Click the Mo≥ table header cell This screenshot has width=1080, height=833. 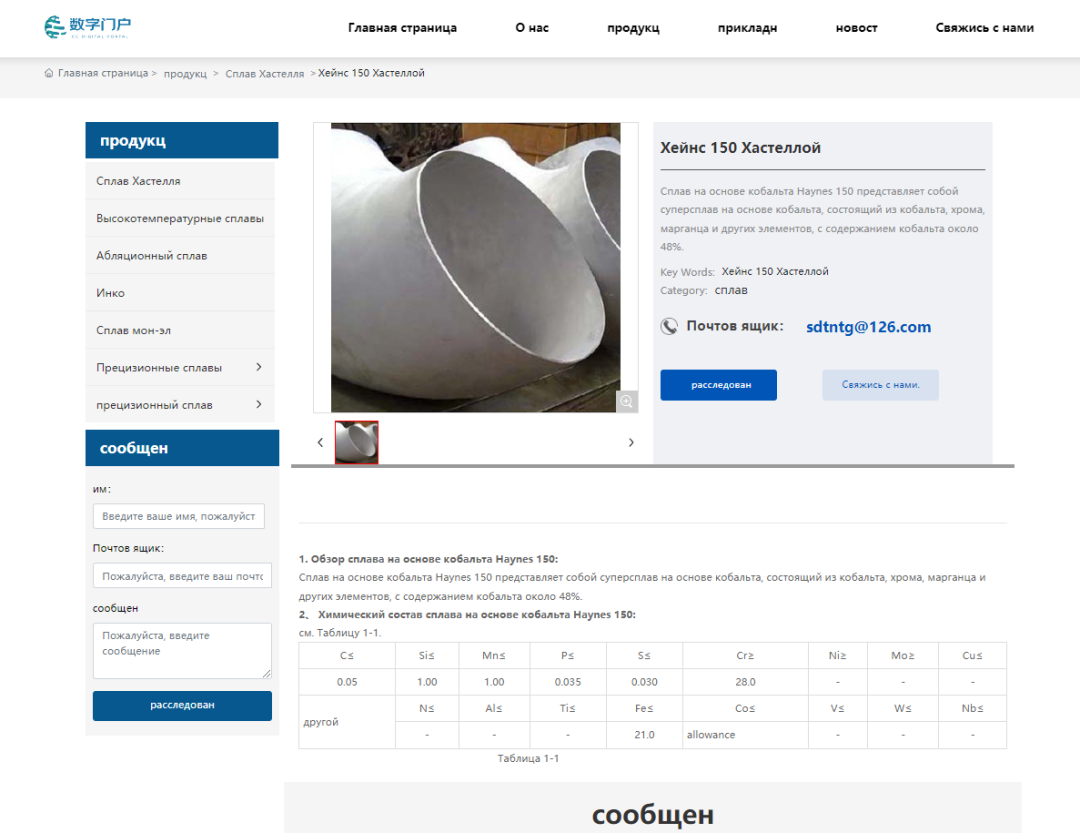(x=902, y=655)
